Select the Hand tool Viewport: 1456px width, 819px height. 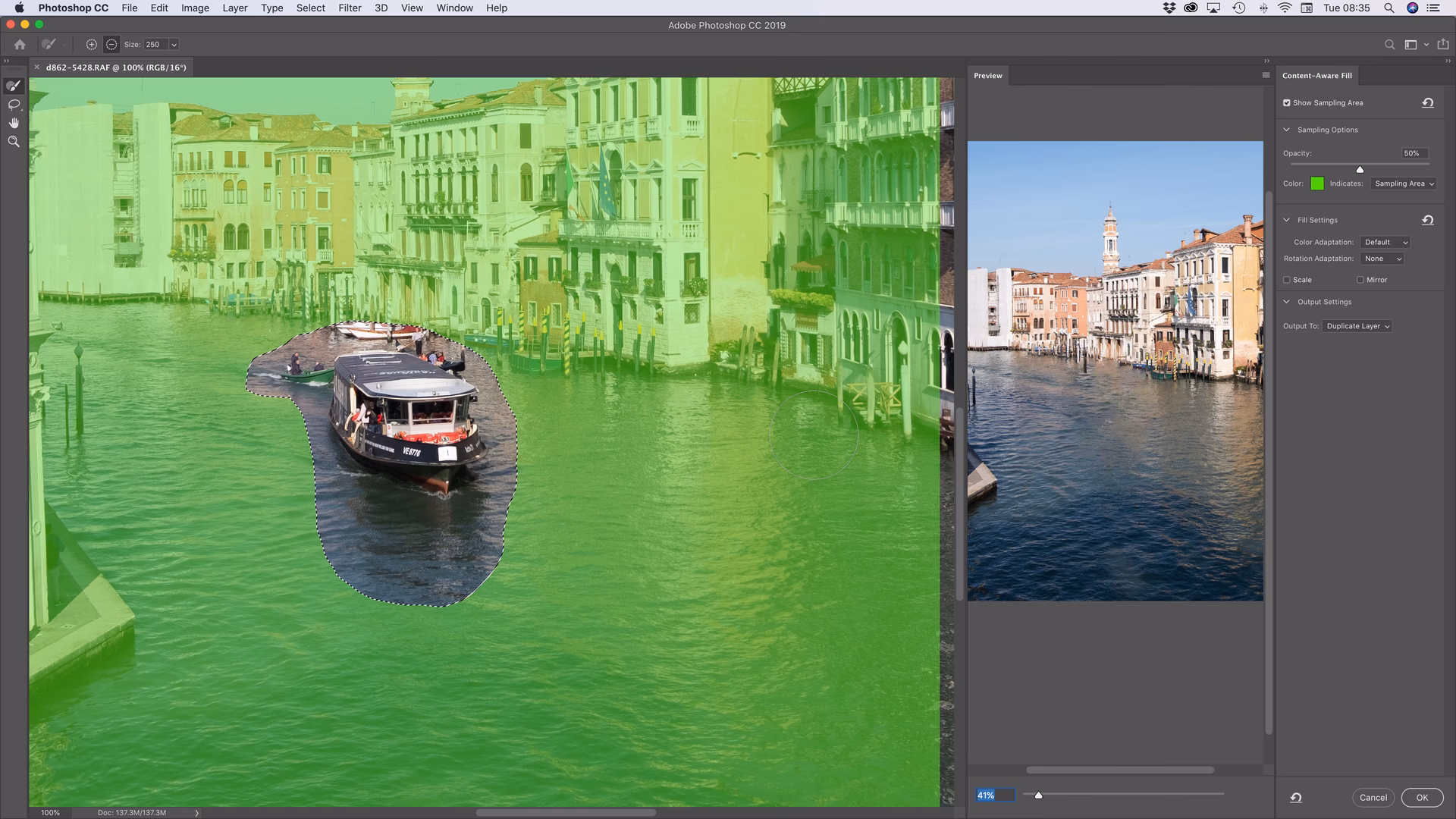coord(13,123)
